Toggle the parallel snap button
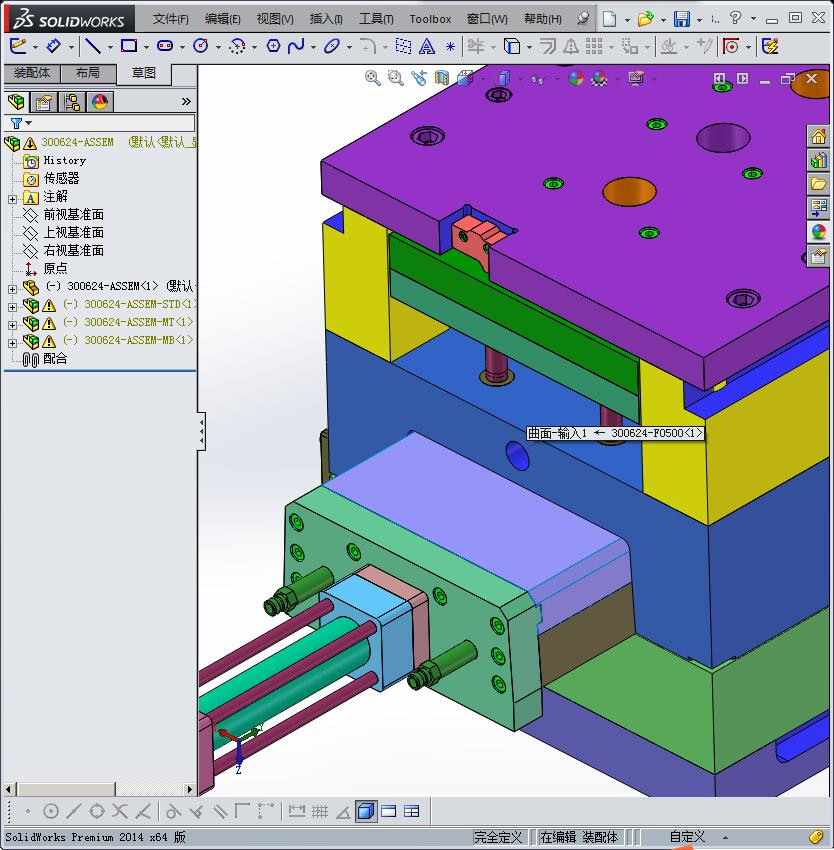The height and width of the screenshot is (850, 834). pos(220,812)
